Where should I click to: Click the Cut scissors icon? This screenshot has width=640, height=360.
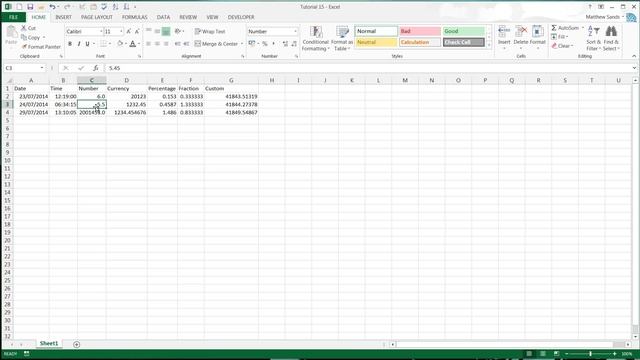24,28
